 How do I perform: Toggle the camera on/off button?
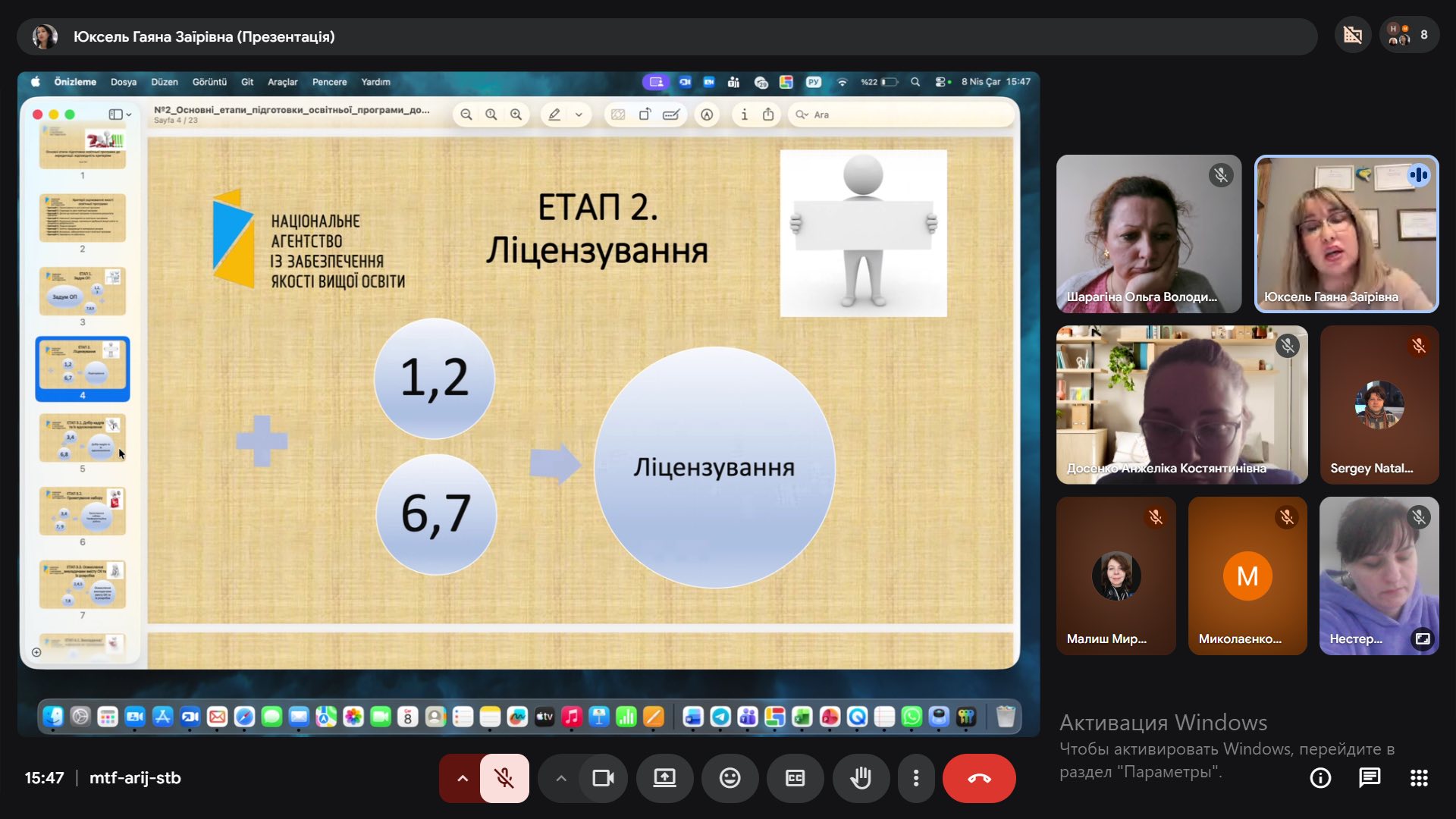tap(603, 778)
